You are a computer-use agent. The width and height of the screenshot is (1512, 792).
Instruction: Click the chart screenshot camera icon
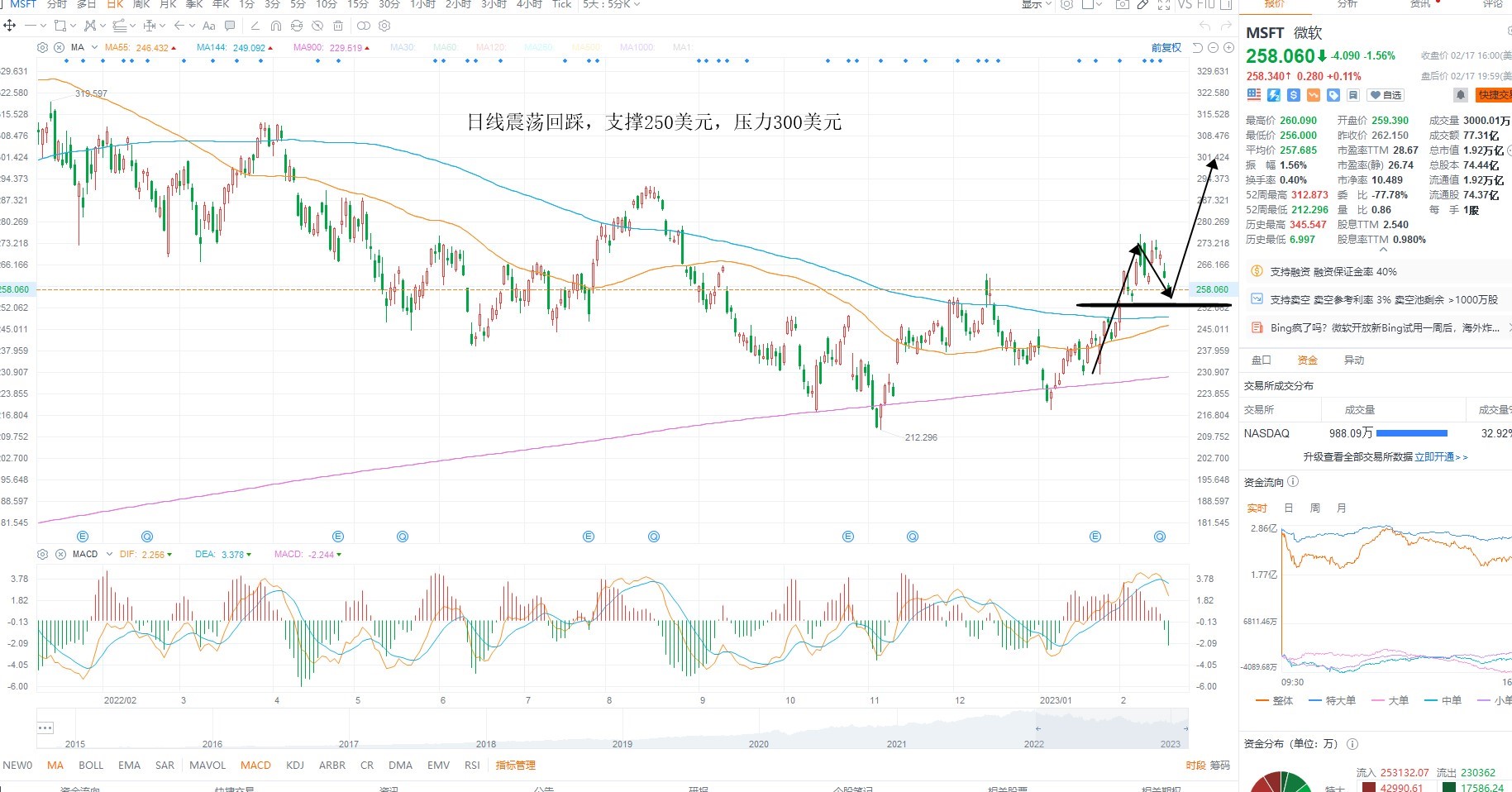tap(1122, 4)
